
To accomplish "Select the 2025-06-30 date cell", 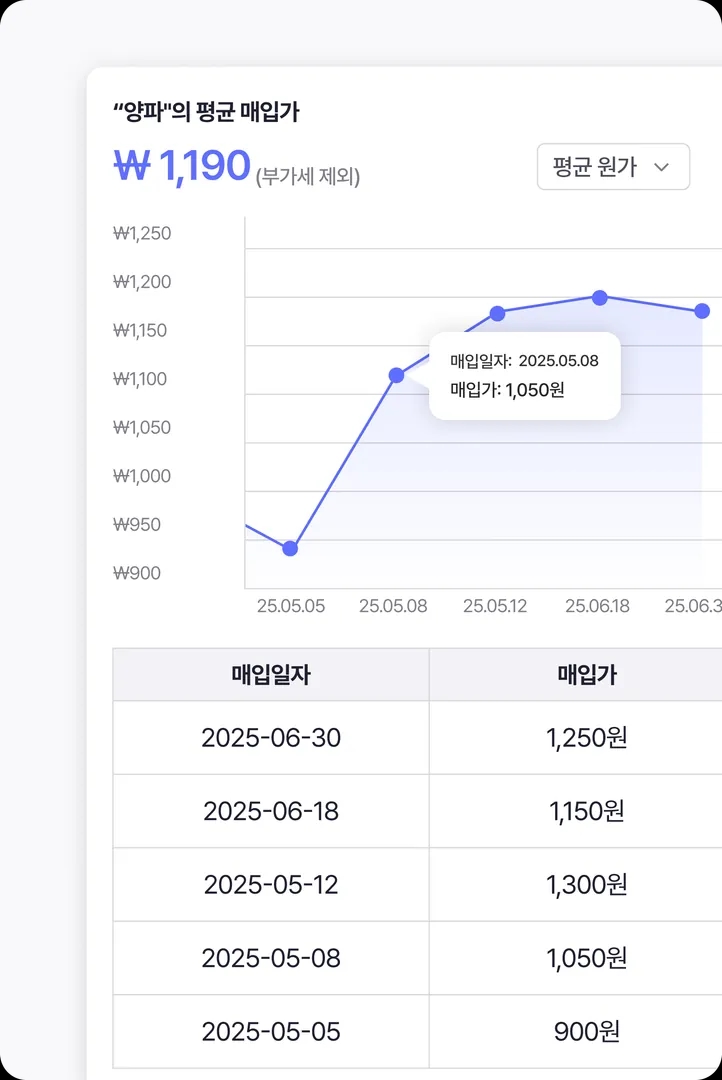I will pos(271,738).
